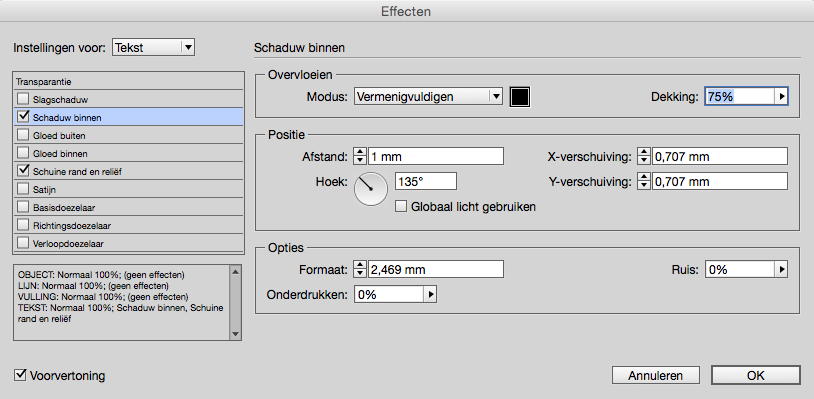Click the Annuleren button

coord(655,375)
